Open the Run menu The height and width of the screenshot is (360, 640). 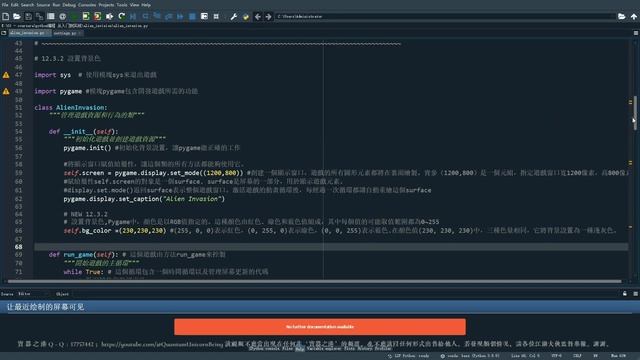[56, 5]
